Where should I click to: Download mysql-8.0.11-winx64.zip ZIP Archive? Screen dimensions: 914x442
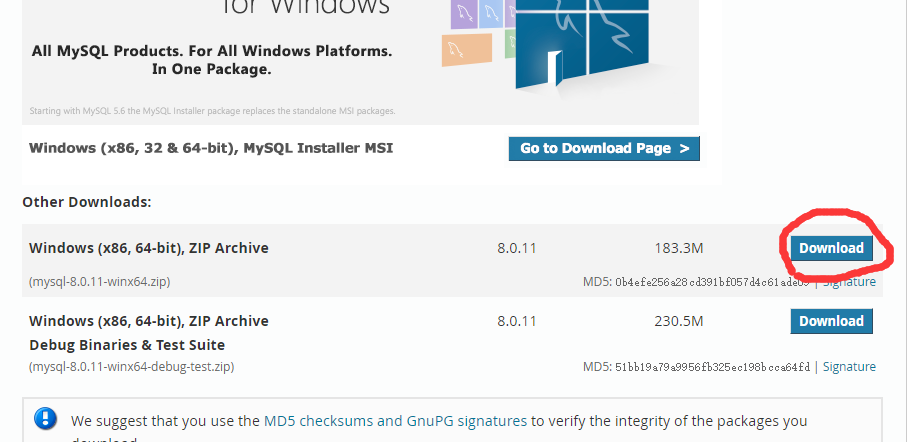(831, 248)
